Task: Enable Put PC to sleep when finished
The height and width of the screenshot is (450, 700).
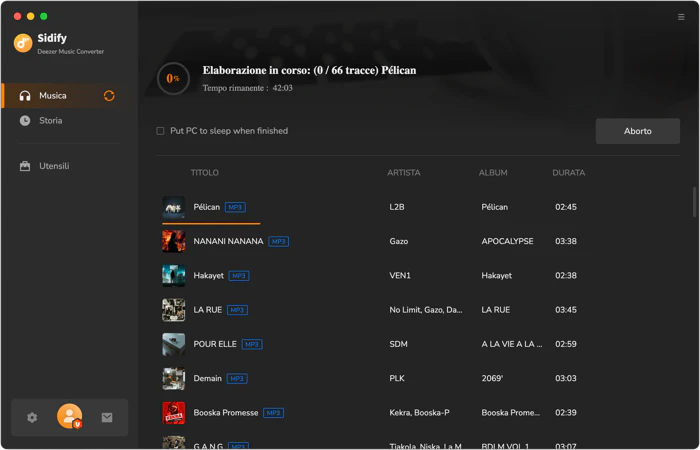Action: coord(160,131)
